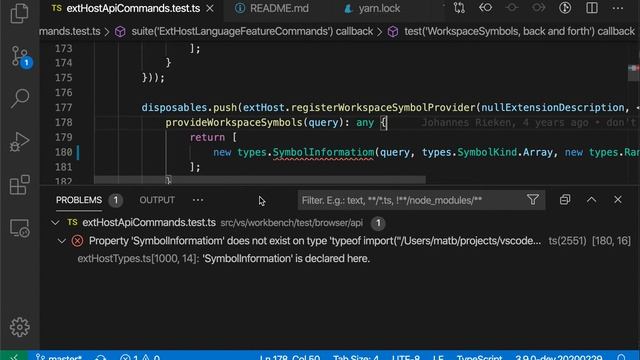Image resolution: width=640 pixels, height=360 pixels.
Task: Click breadcrumb 'mands.test.ts' file segment
Action: pos(70,31)
